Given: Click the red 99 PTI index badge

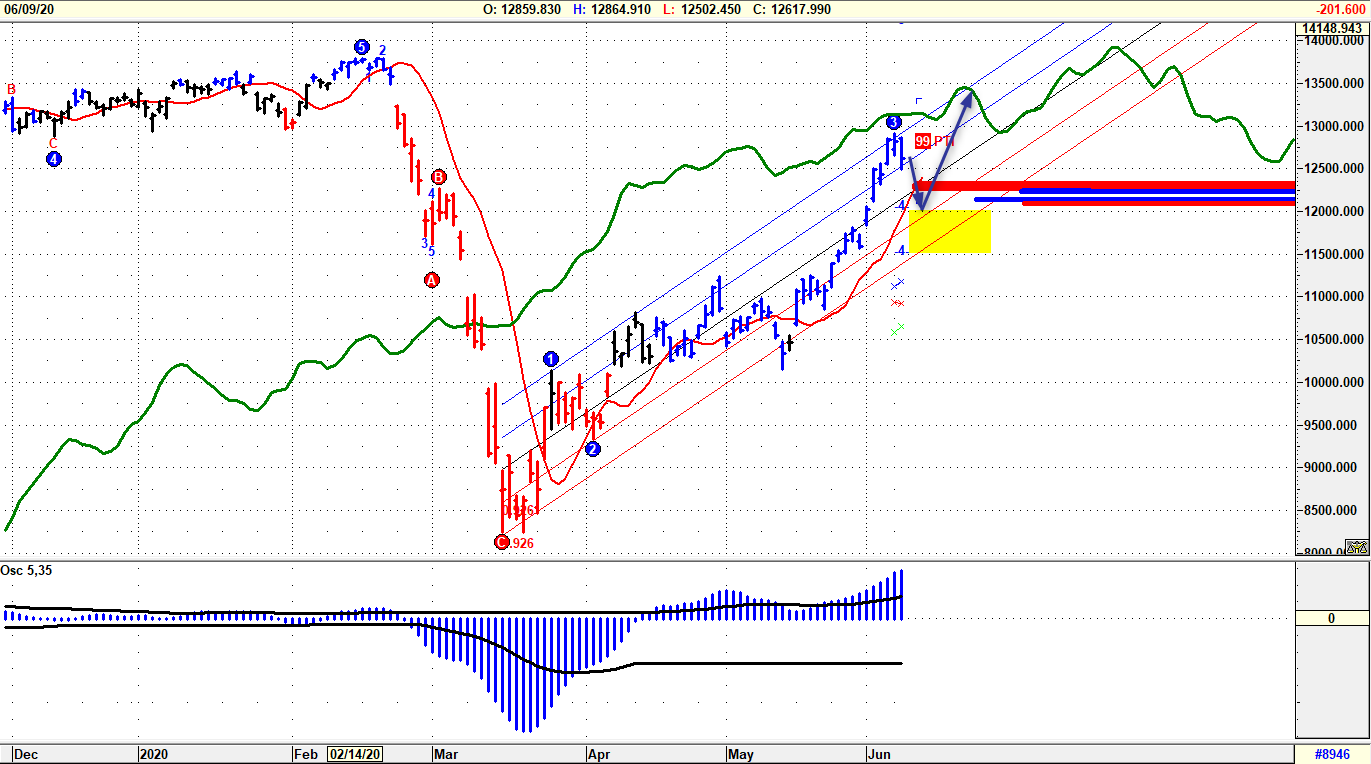Looking at the screenshot, I should point(922,141).
